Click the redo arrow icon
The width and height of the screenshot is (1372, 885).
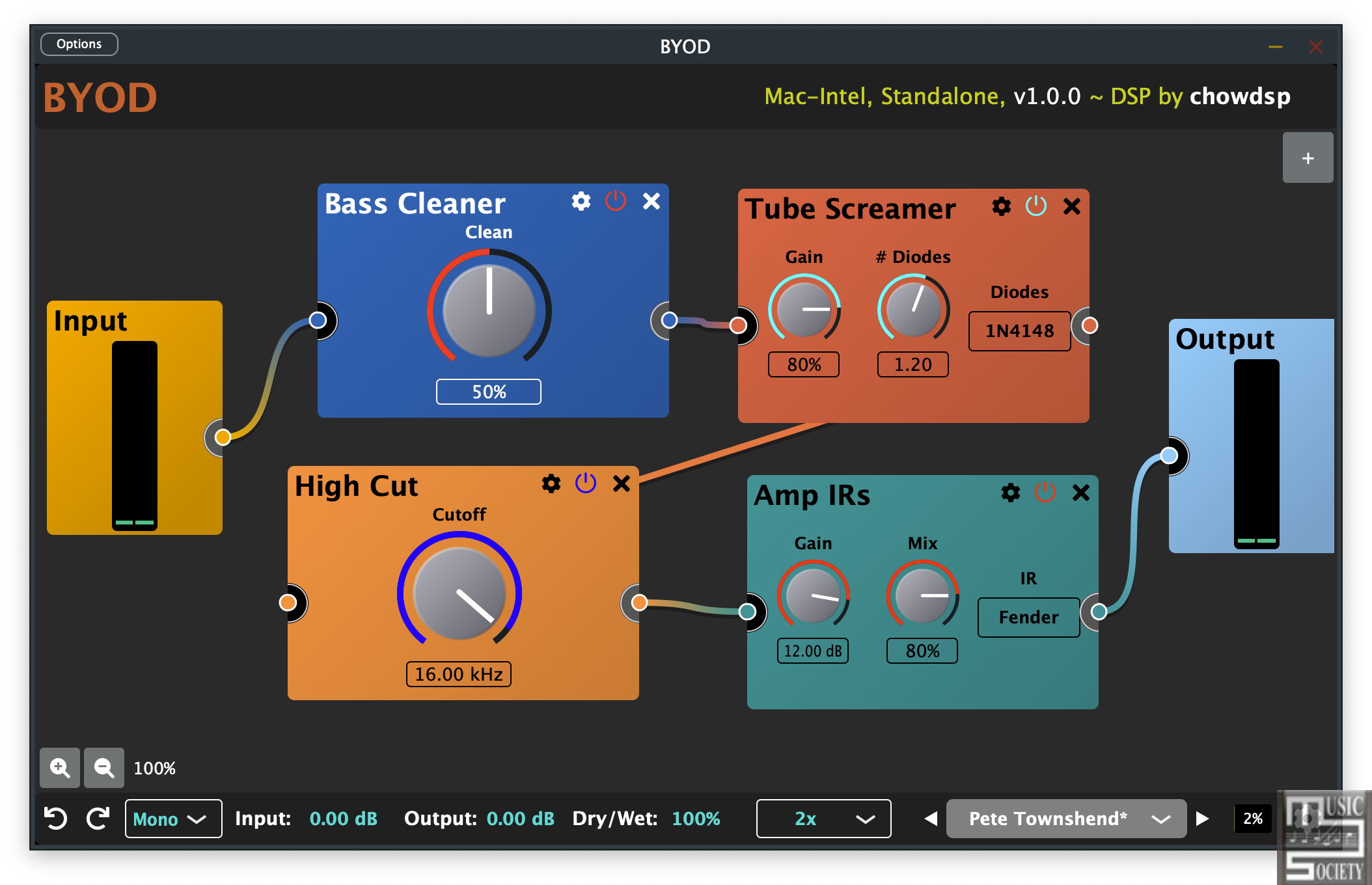98,819
